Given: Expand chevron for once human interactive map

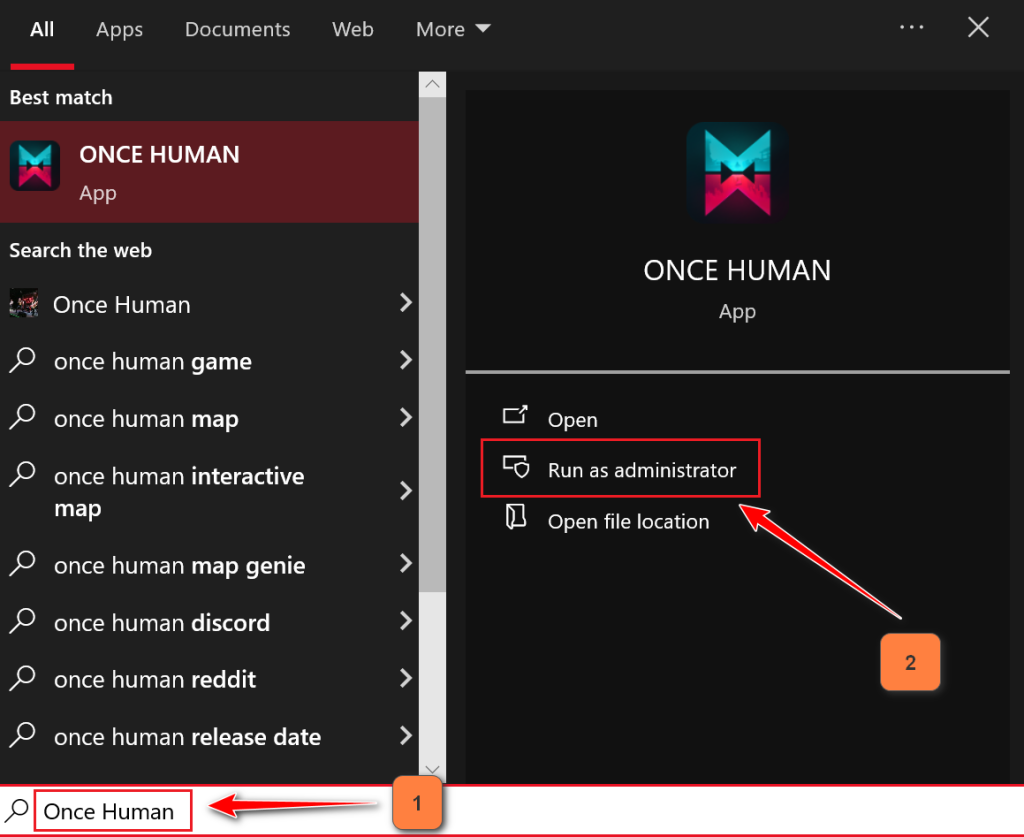Looking at the screenshot, I should click(x=406, y=490).
